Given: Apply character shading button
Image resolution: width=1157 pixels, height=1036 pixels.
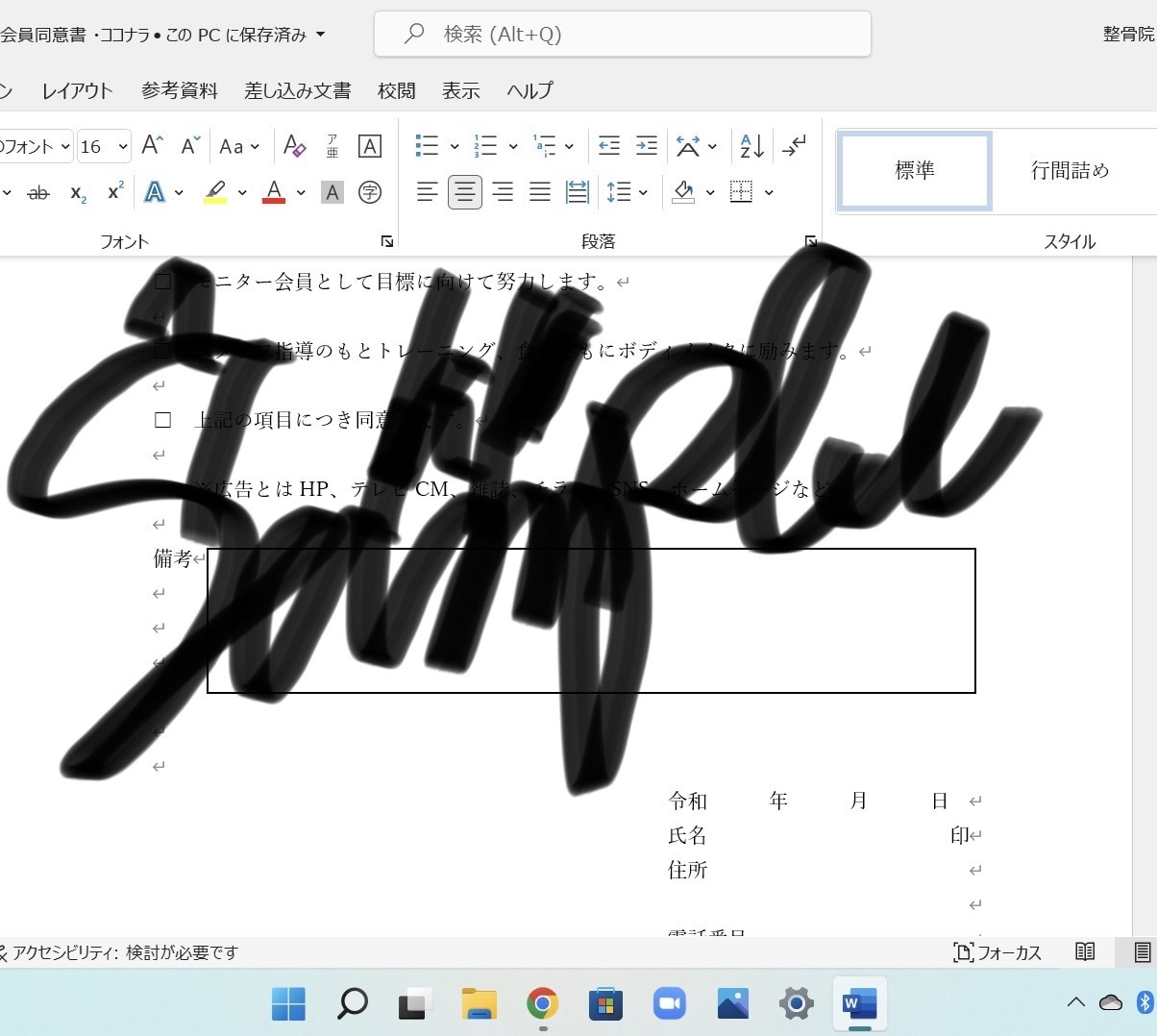Looking at the screenshot, I should click(332, 192).
